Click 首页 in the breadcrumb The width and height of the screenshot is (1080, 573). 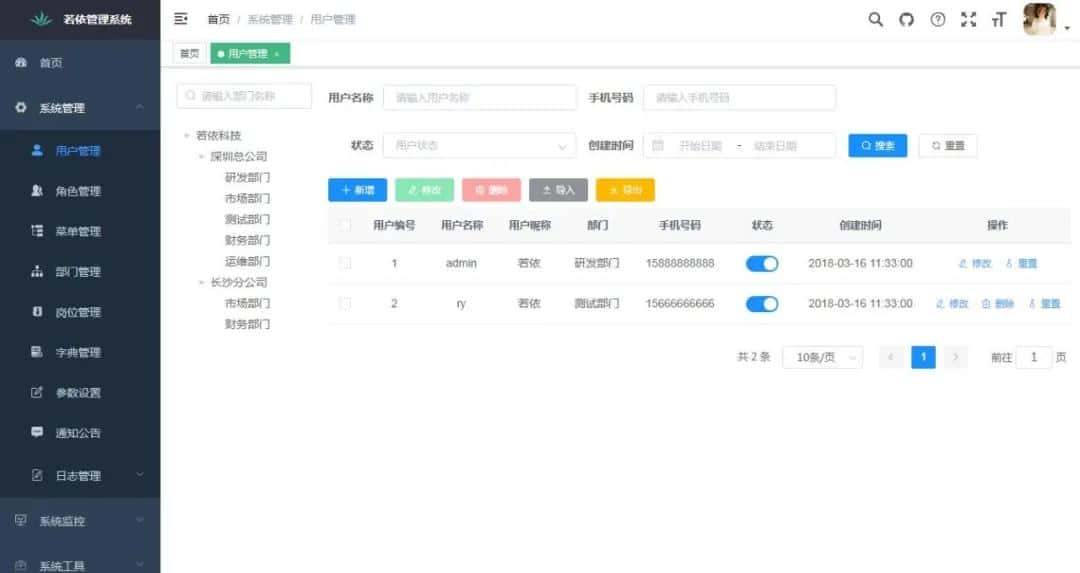tap(218, 19)
